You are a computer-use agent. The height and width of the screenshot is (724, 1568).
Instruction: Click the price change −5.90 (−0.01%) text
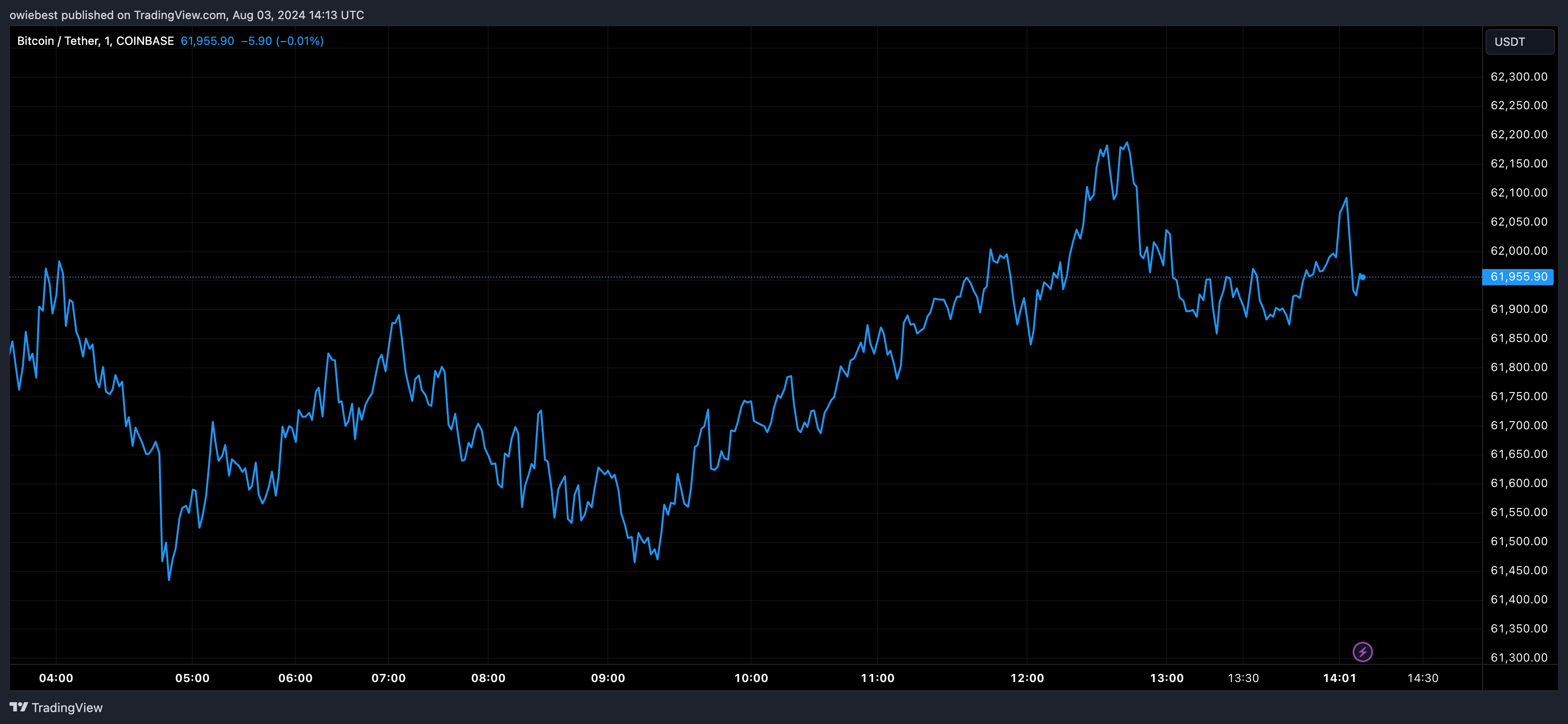[282, 41]
